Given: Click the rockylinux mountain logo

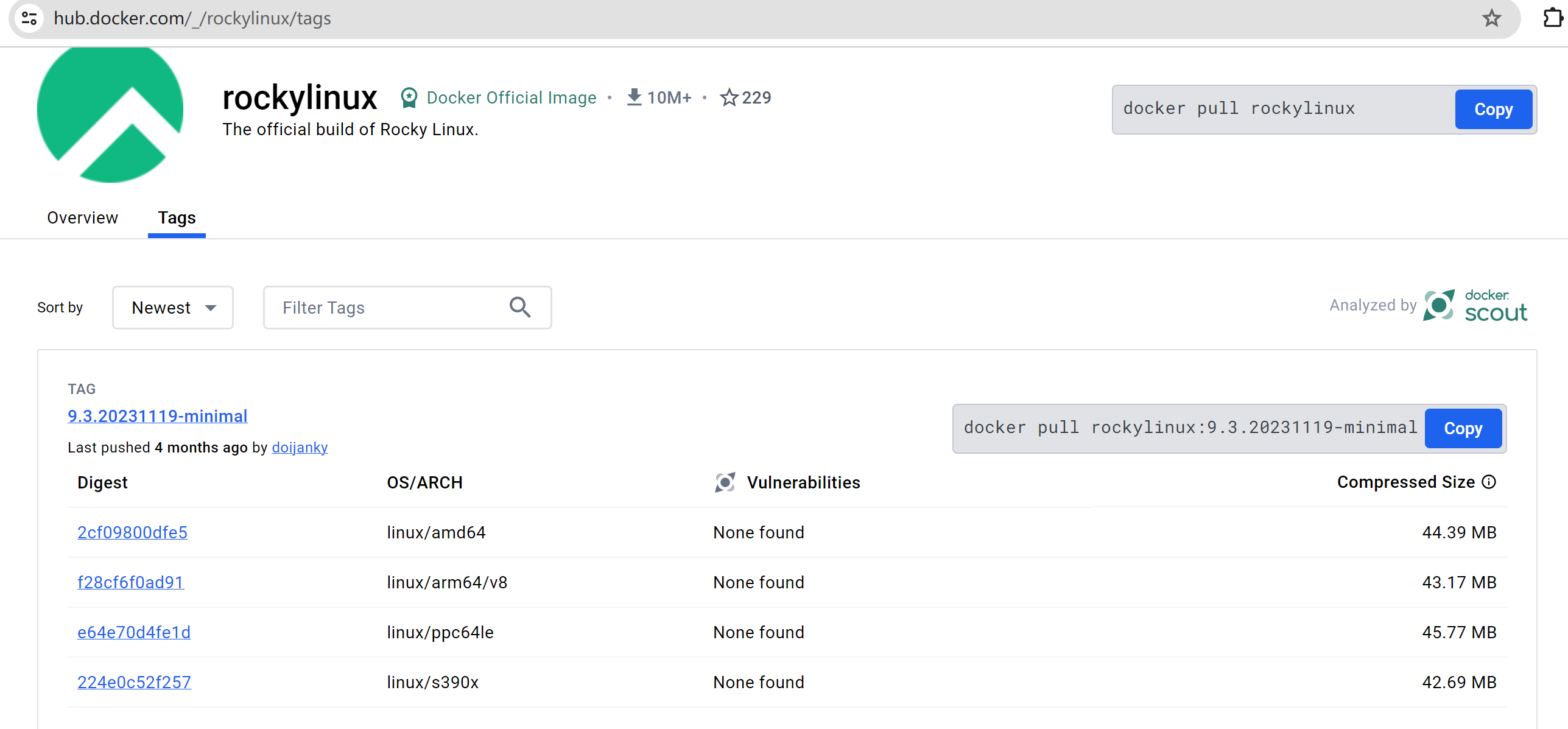Looking at the screenshot, I should (x=110, y=114).
